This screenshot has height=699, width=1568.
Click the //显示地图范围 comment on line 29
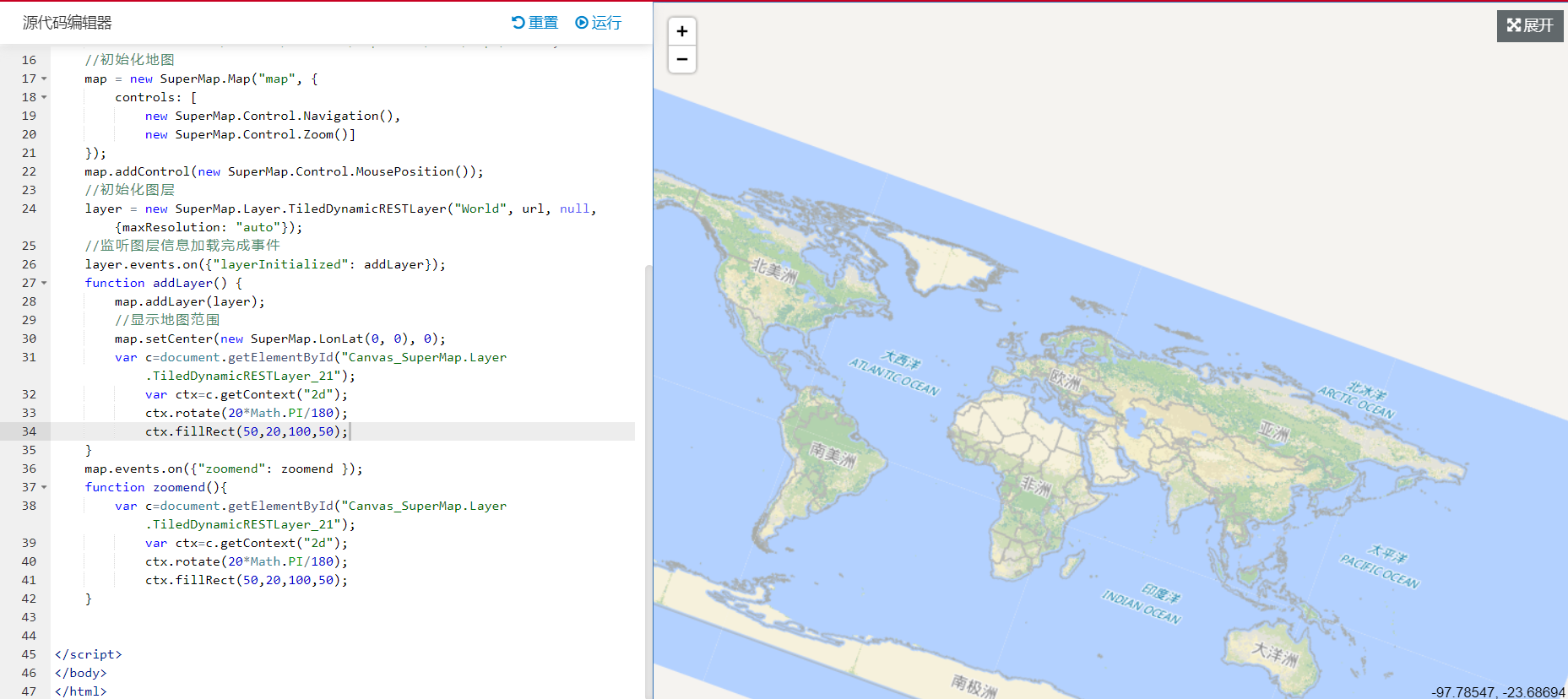167,320
